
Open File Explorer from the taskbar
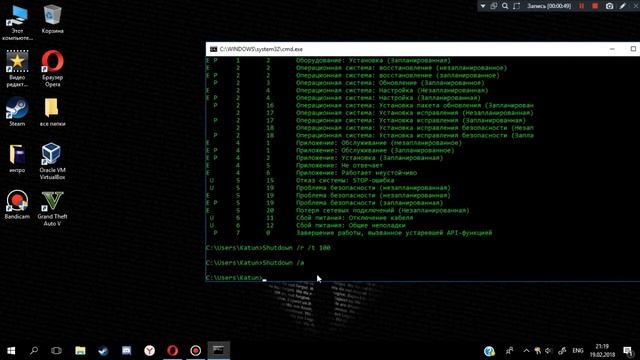click(80, 350)
